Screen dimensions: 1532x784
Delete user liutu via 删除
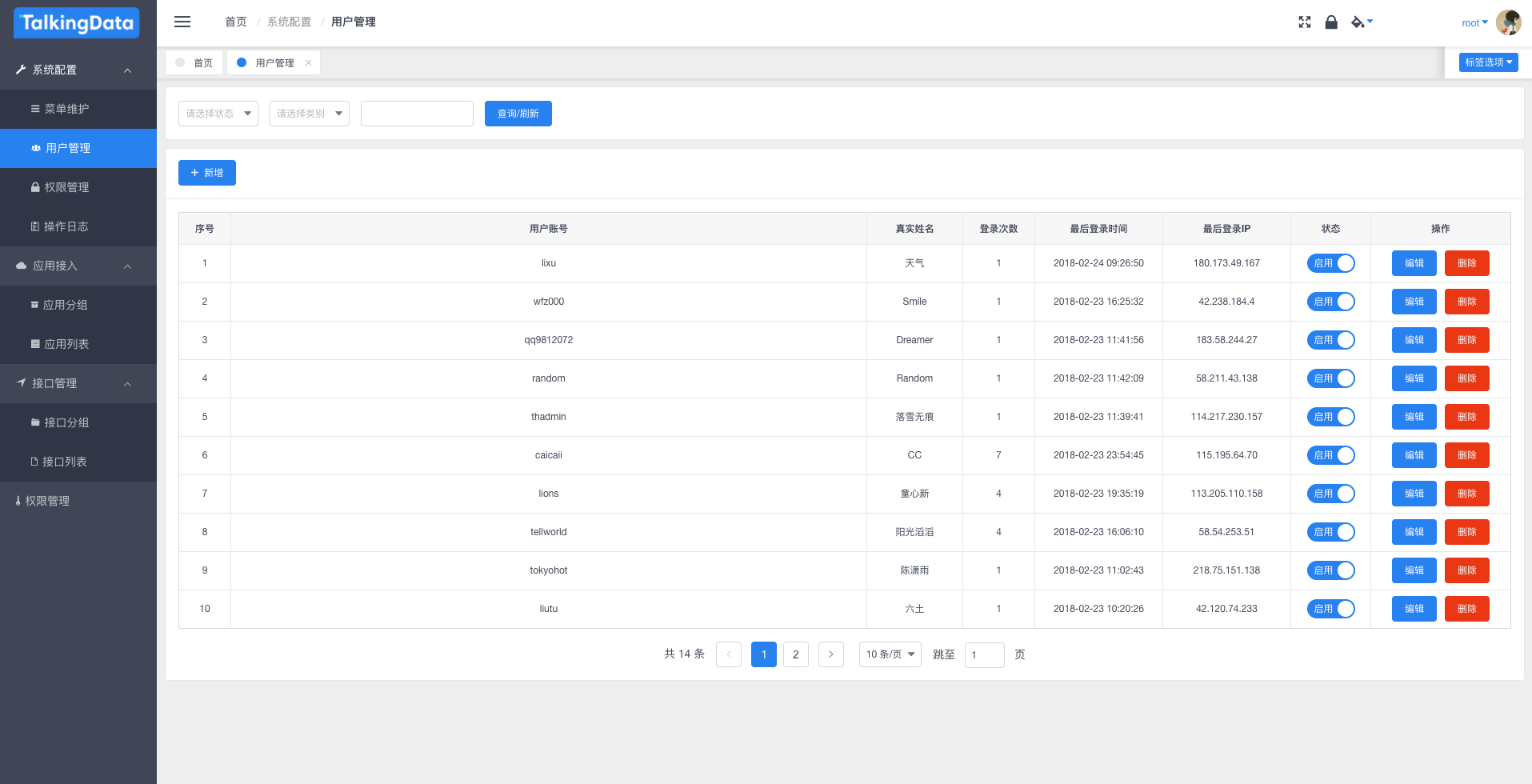click(x=1467, y=609)
